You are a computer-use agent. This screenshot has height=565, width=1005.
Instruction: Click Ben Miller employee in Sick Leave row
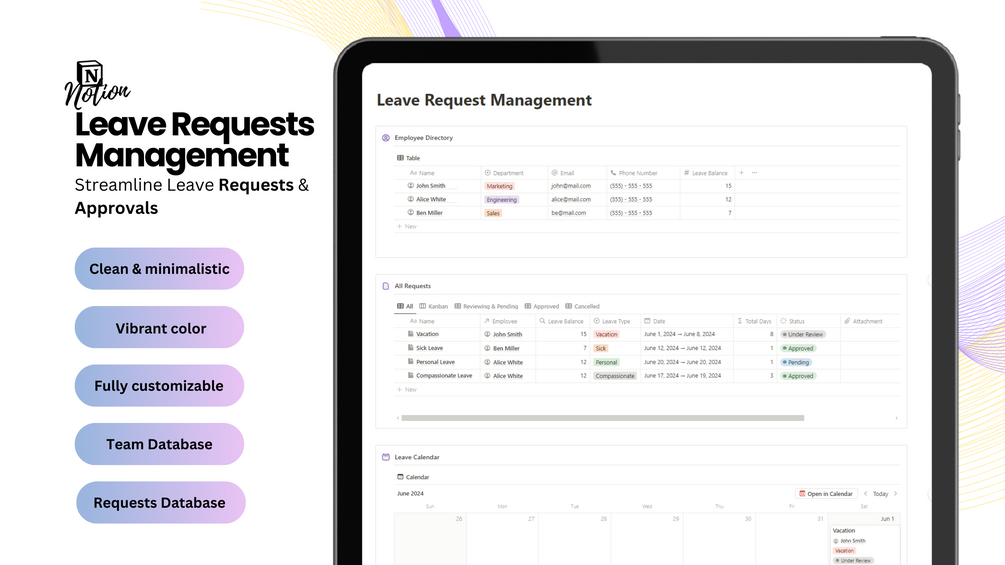point(502,348)
